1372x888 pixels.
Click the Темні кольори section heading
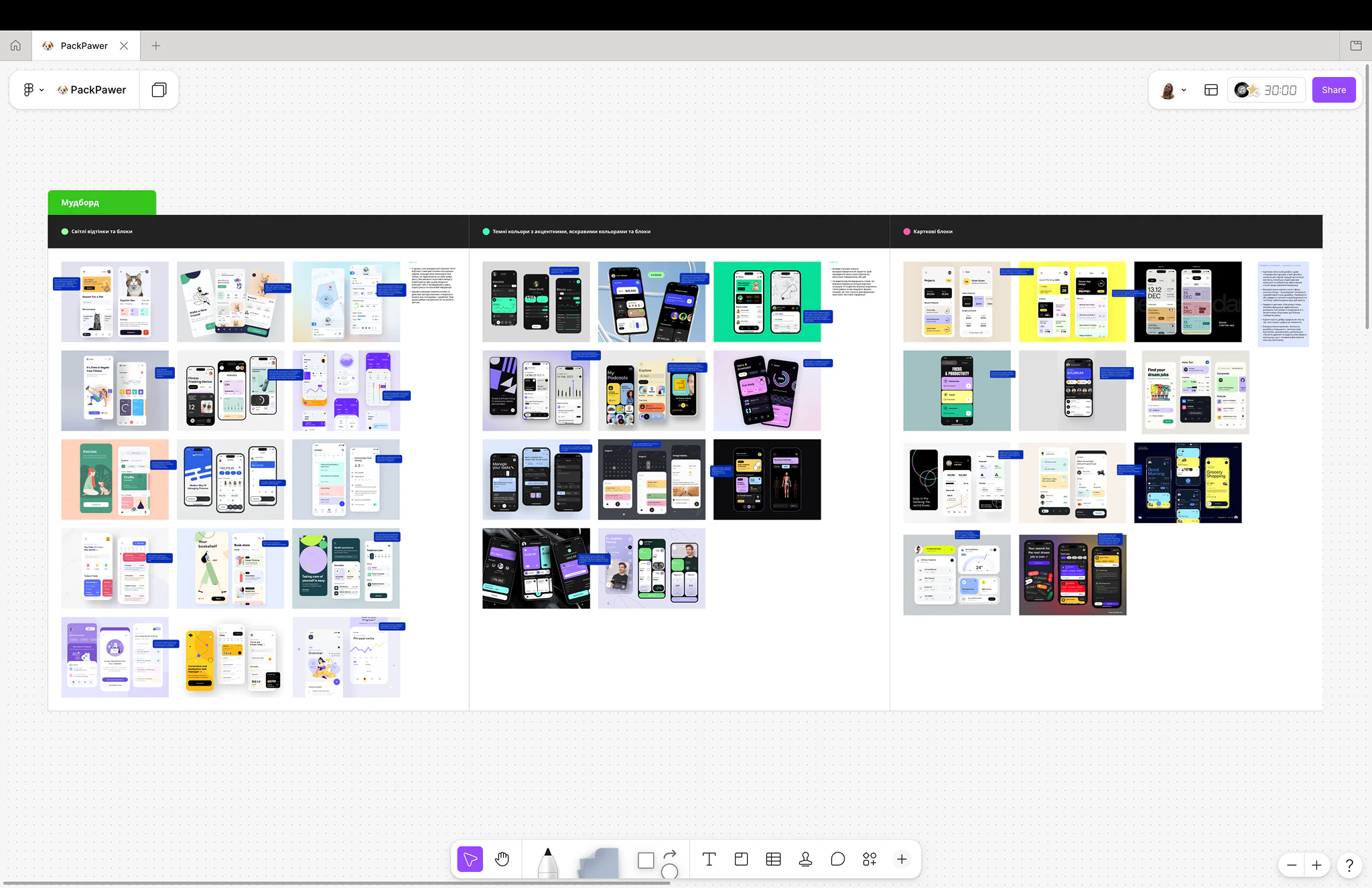[x=571, y=232]
